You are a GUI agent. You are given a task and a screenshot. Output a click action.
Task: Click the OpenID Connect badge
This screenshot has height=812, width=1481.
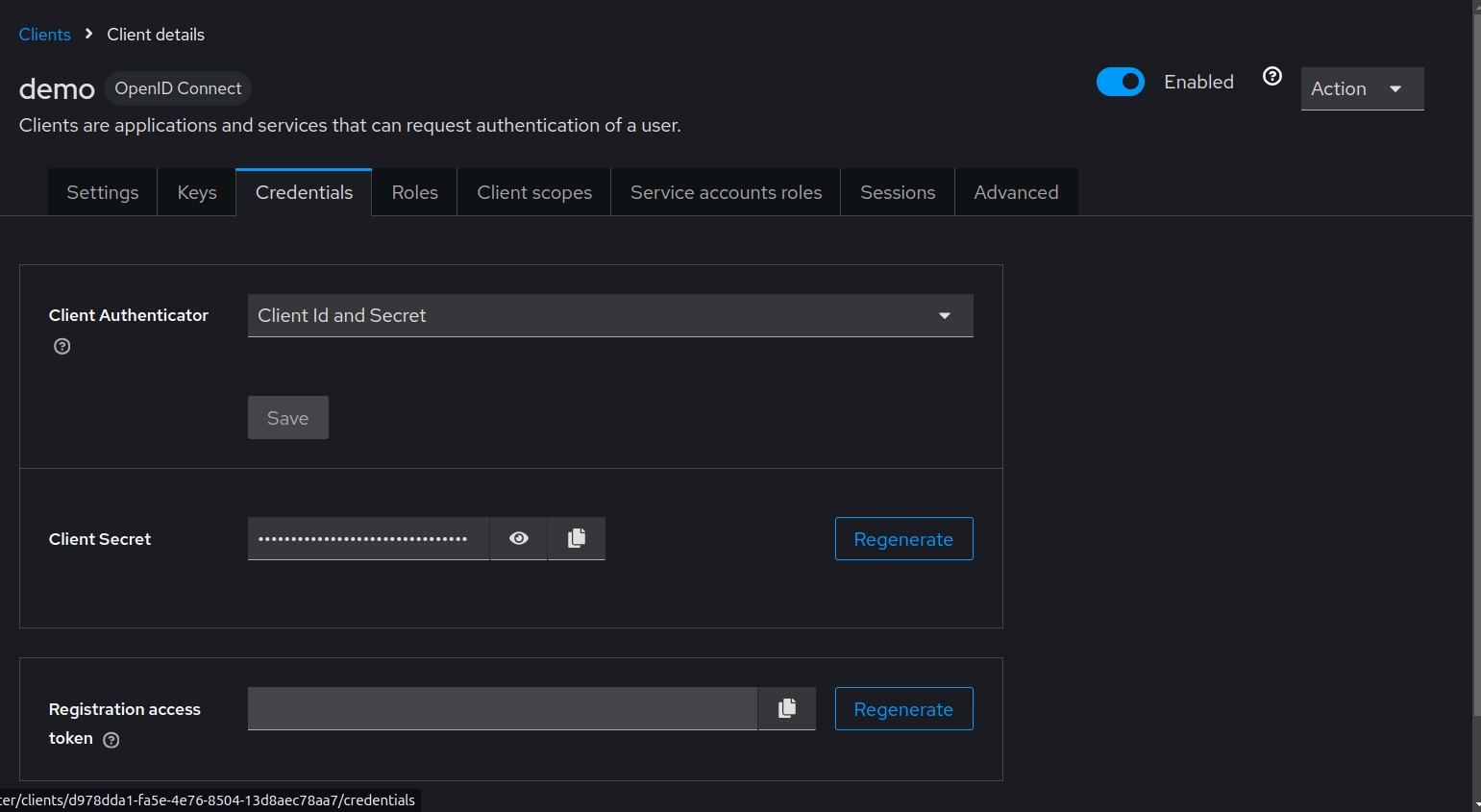click(178, 88)
